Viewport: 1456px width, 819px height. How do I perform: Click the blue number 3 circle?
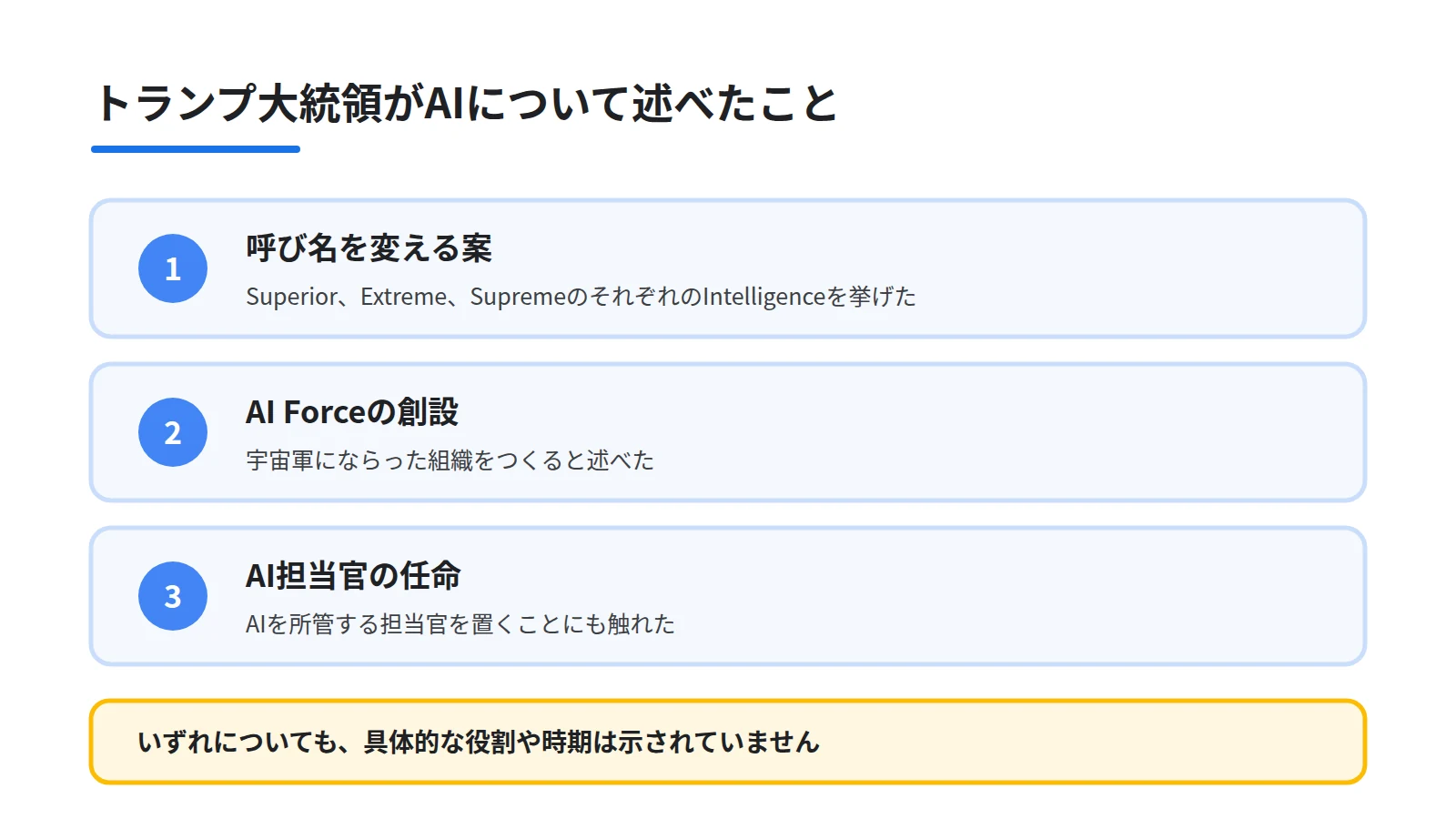point(173,596)
